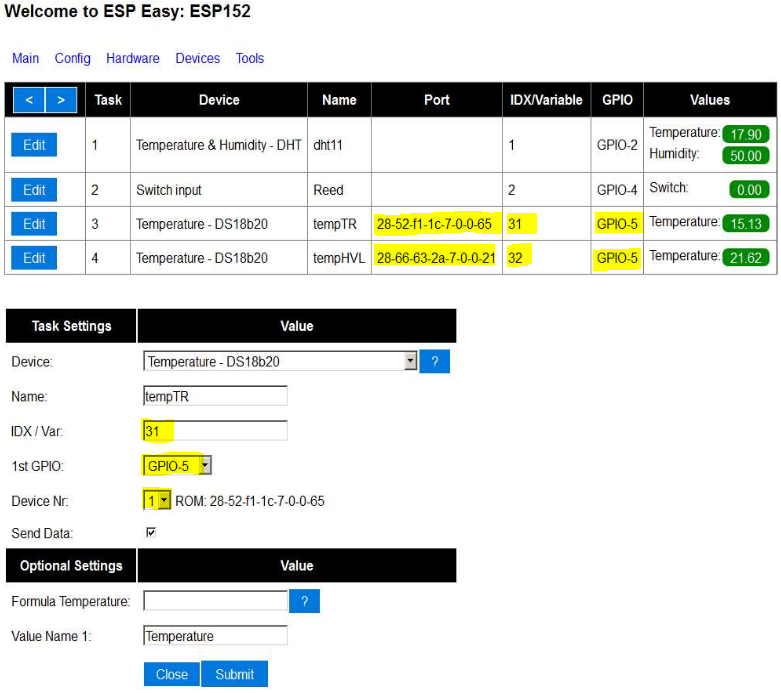Click the Close button
The height and width of the screenshot is (693, 781).
coord(172,674)
